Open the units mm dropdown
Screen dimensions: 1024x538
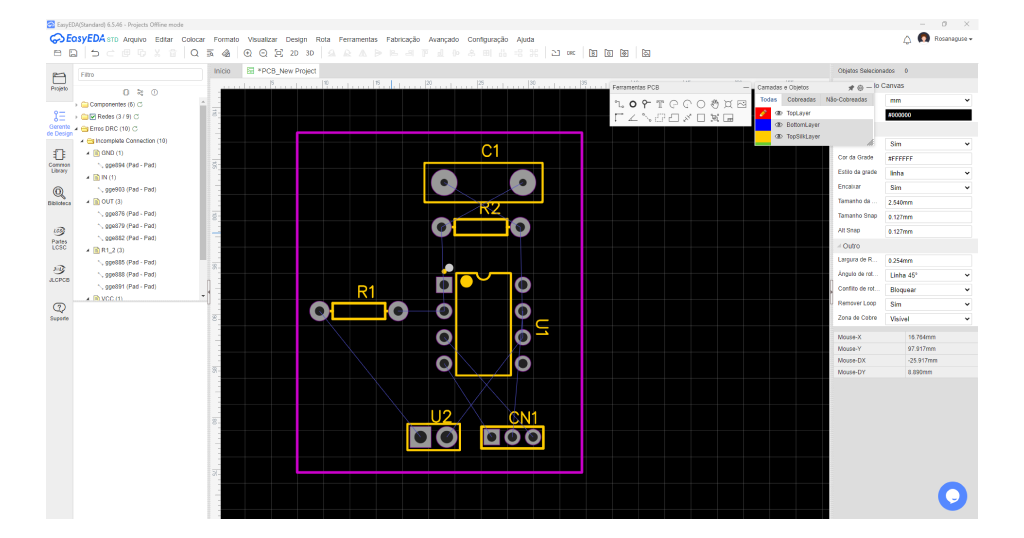(x=928, y=100)
